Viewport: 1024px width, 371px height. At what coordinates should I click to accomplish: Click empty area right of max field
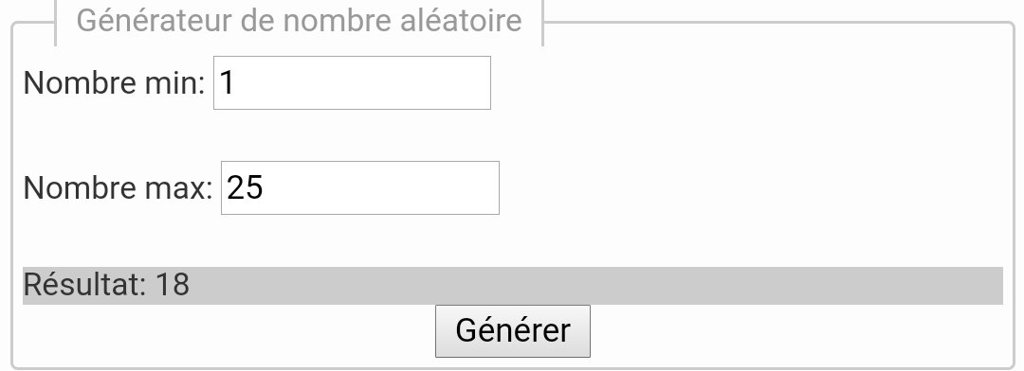tap(751, 188)
